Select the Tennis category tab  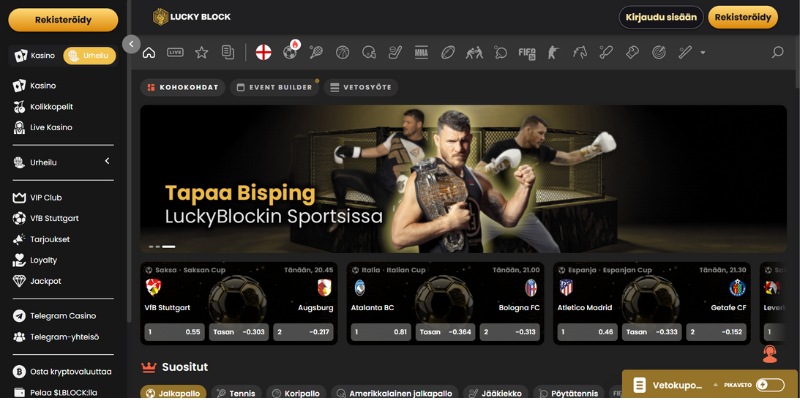pyautogui.click(x=235, y=394)
